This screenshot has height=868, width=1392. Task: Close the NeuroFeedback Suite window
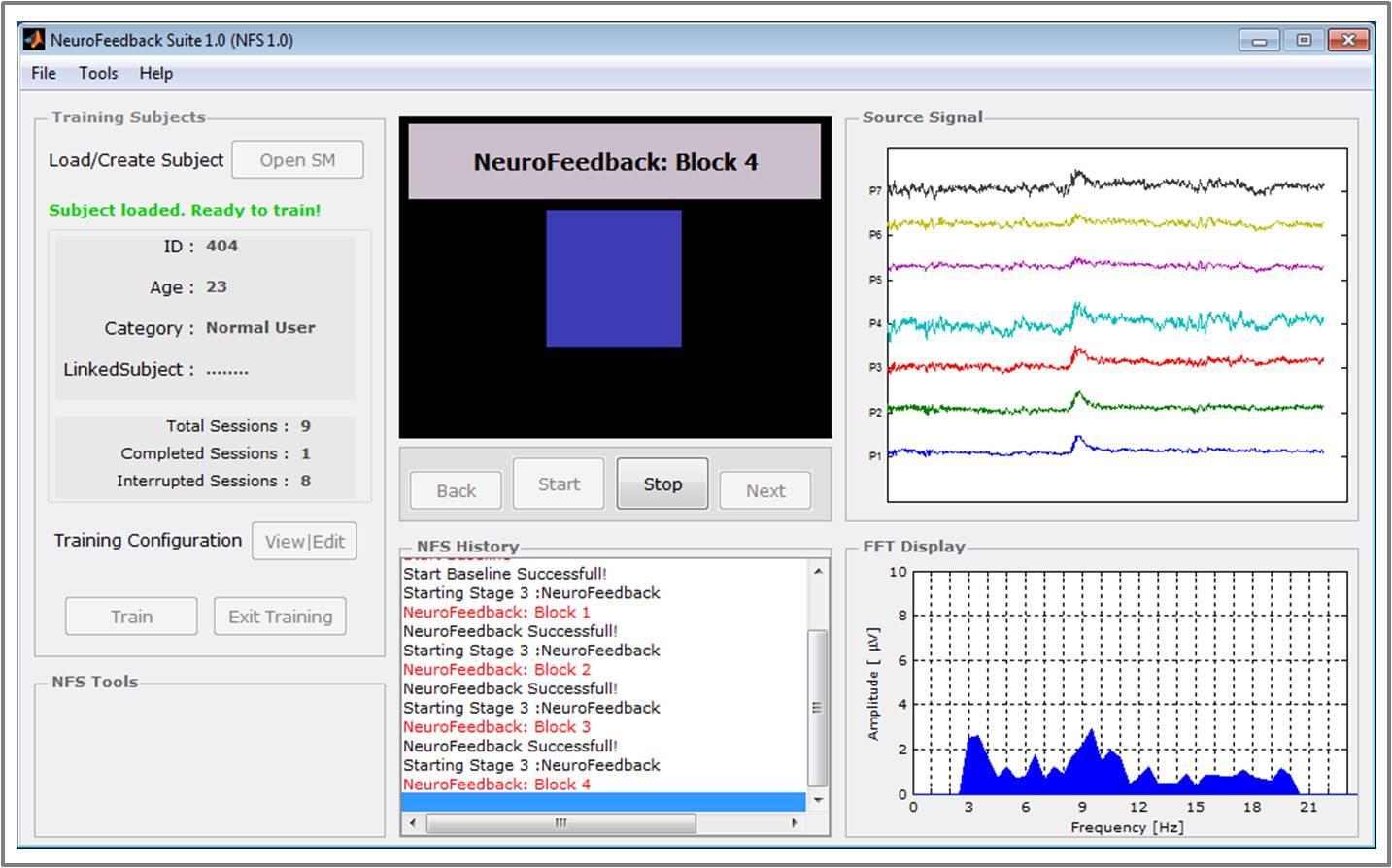[x=1348, y=41]
